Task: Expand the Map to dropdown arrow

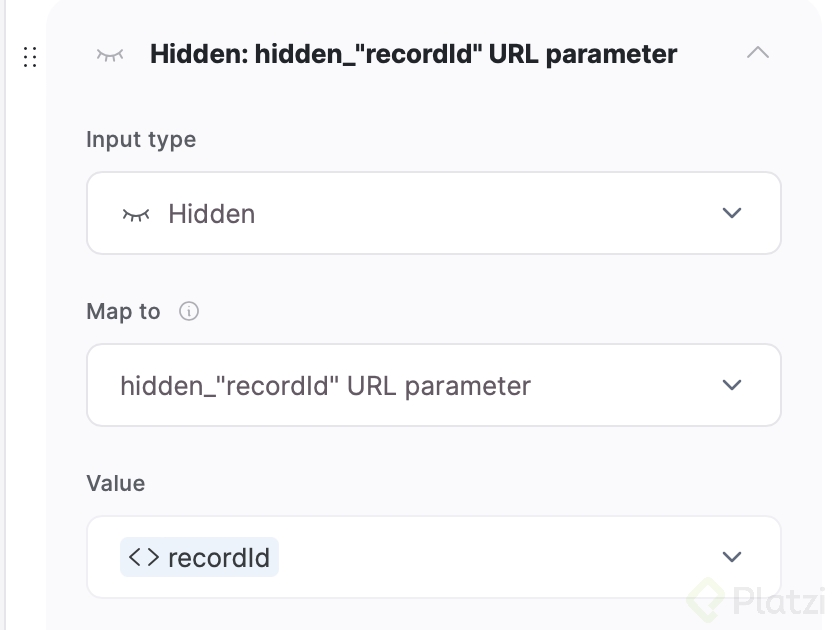Action: (x=732, y=385)
